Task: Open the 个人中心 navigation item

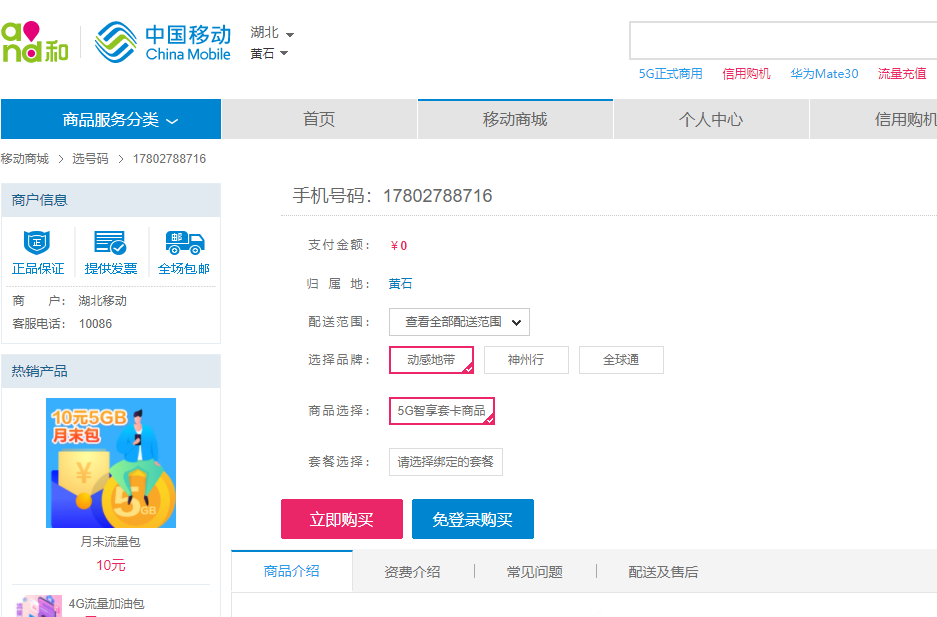Action: (710, 120)
